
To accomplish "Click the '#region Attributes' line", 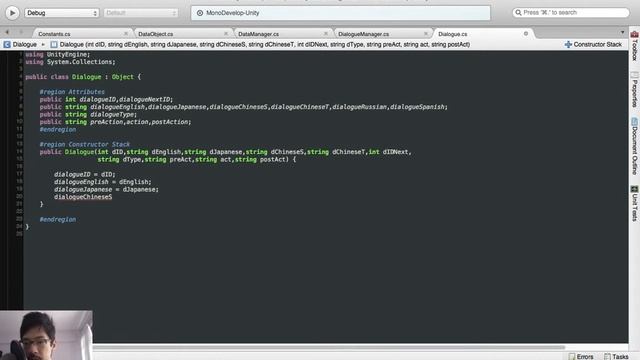I will pyautogui.click(x=72, y=92).
